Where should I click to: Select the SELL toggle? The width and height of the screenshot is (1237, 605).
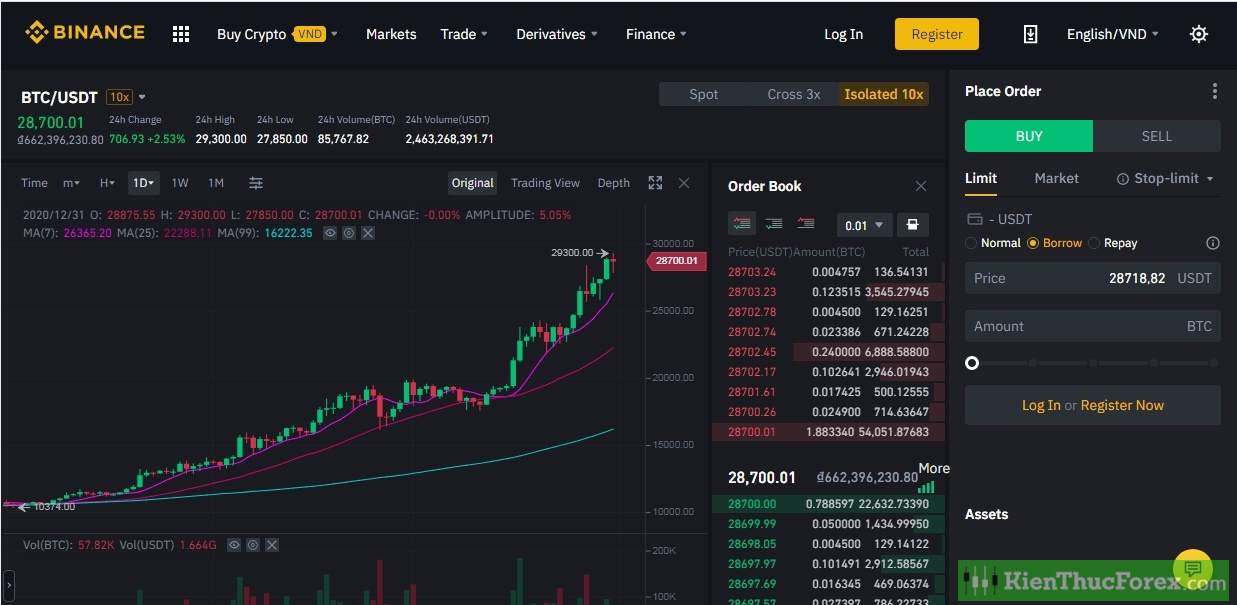(x=1157, y=136)
